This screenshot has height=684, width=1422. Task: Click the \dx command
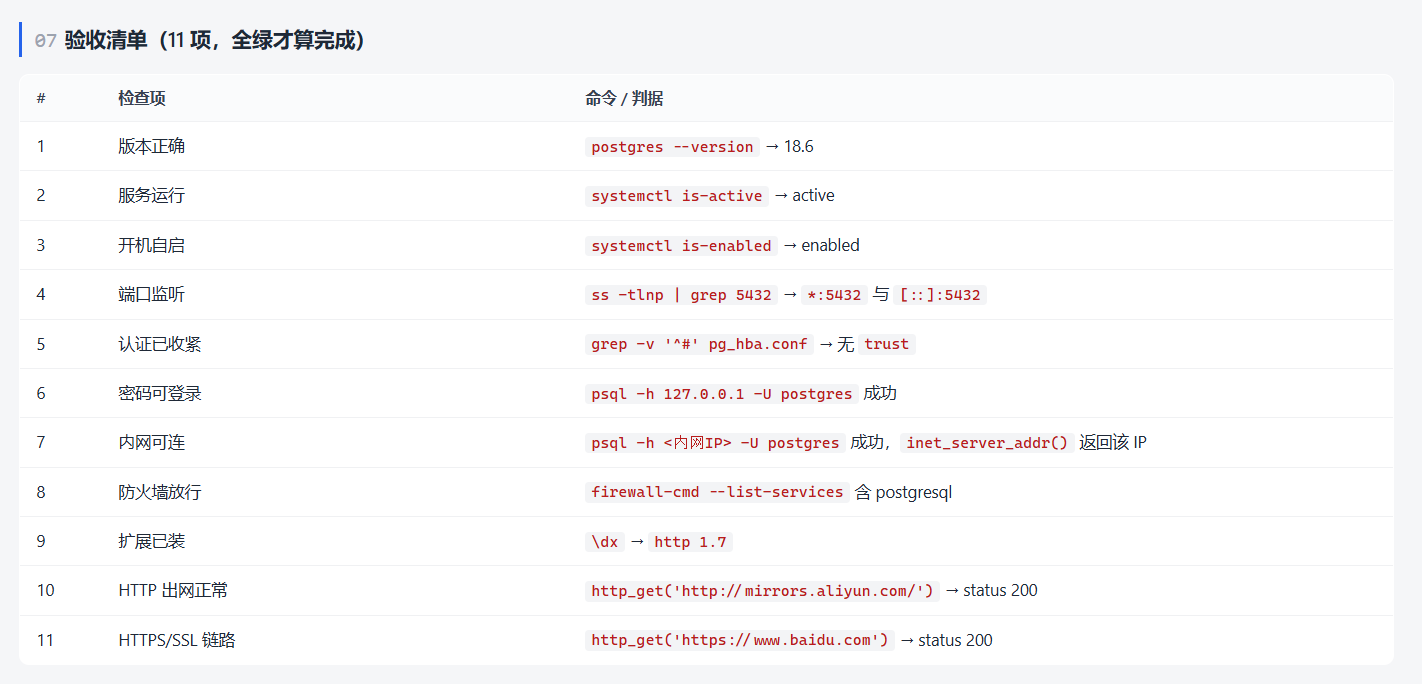(604, 542)
